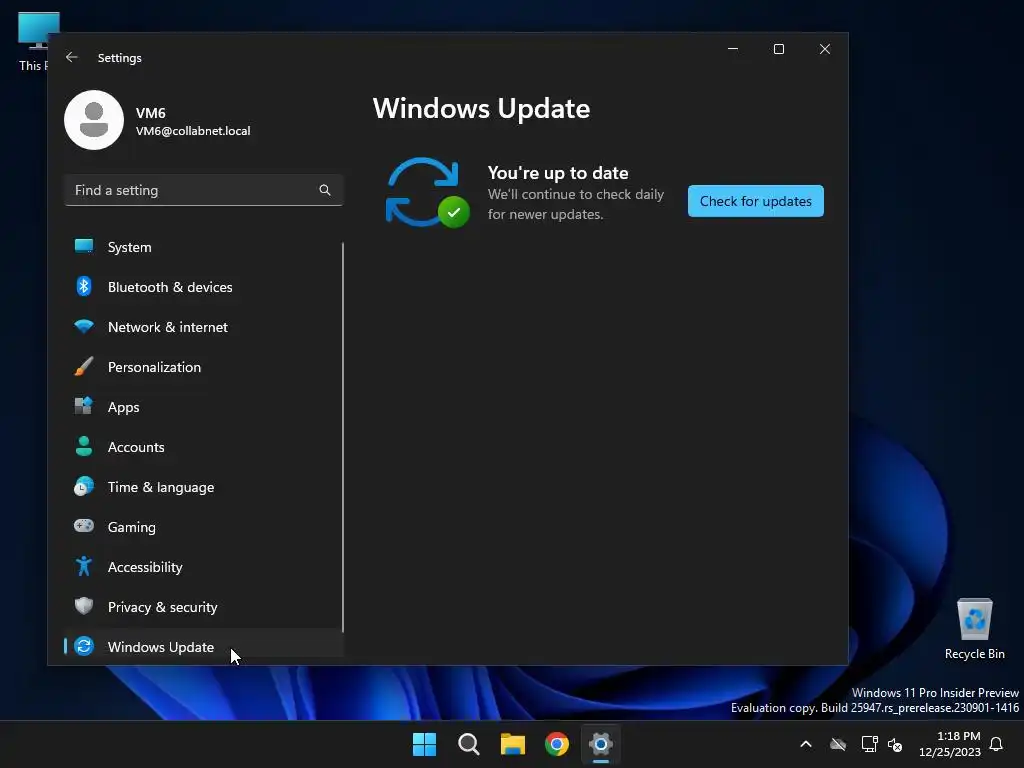
Task: Open taskbar Search
Action: [468, 744]
